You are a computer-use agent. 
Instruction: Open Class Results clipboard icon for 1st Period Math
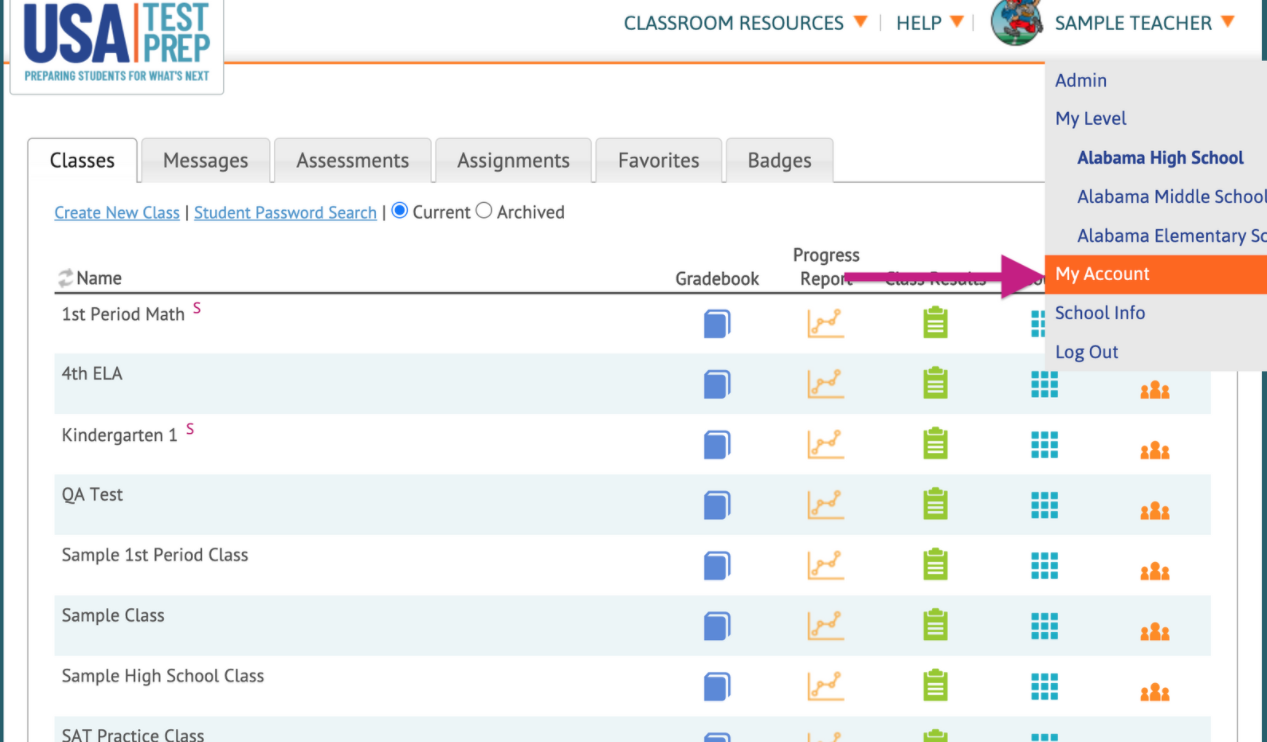click(935, 323)
